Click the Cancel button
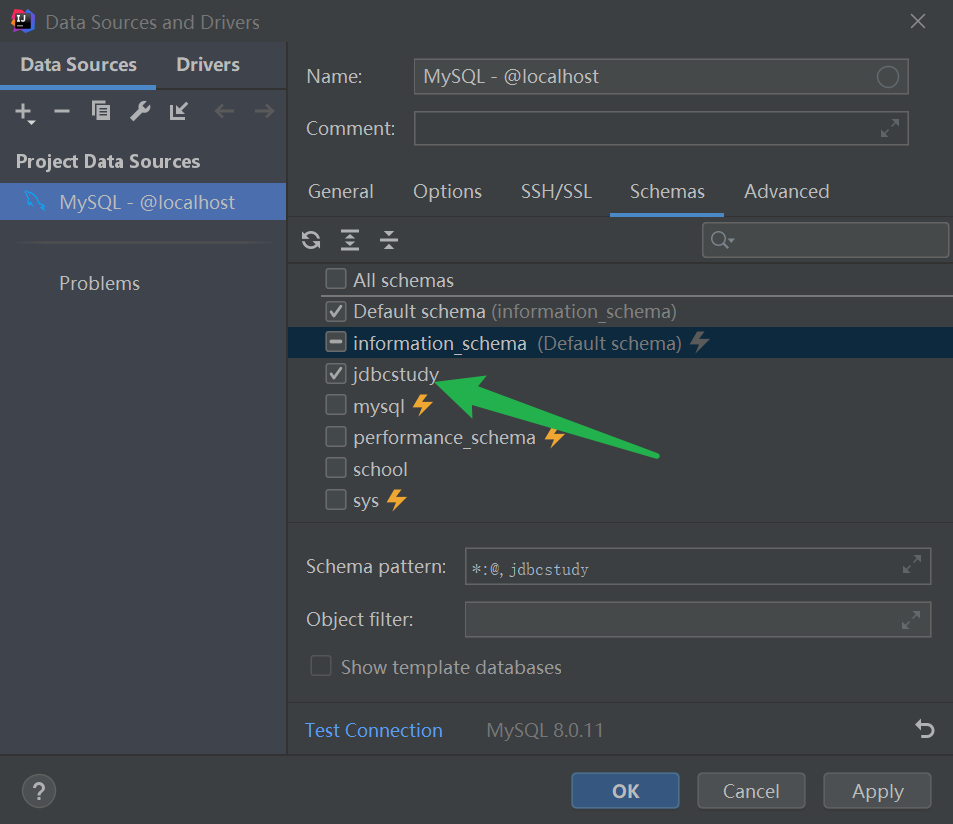 click(x=751, y=791)
